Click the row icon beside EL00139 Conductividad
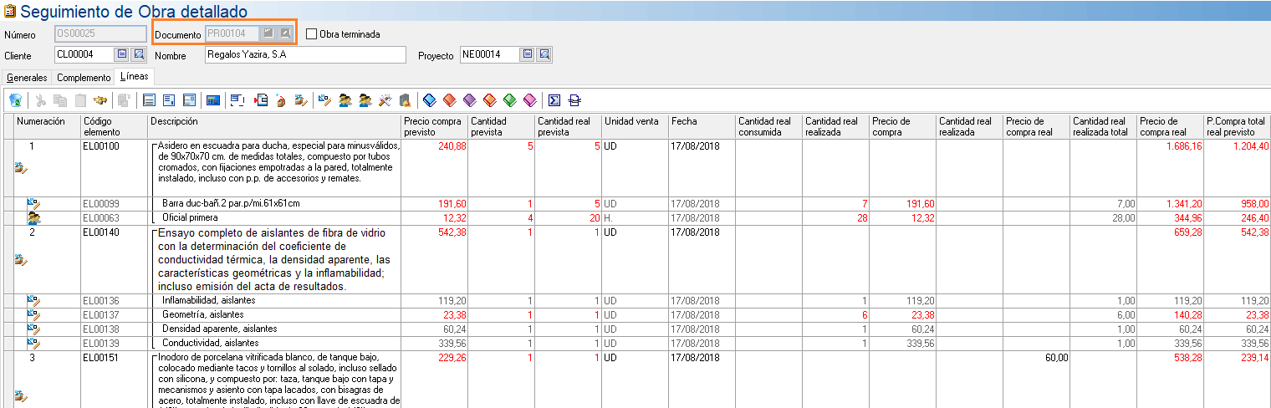 33,342
